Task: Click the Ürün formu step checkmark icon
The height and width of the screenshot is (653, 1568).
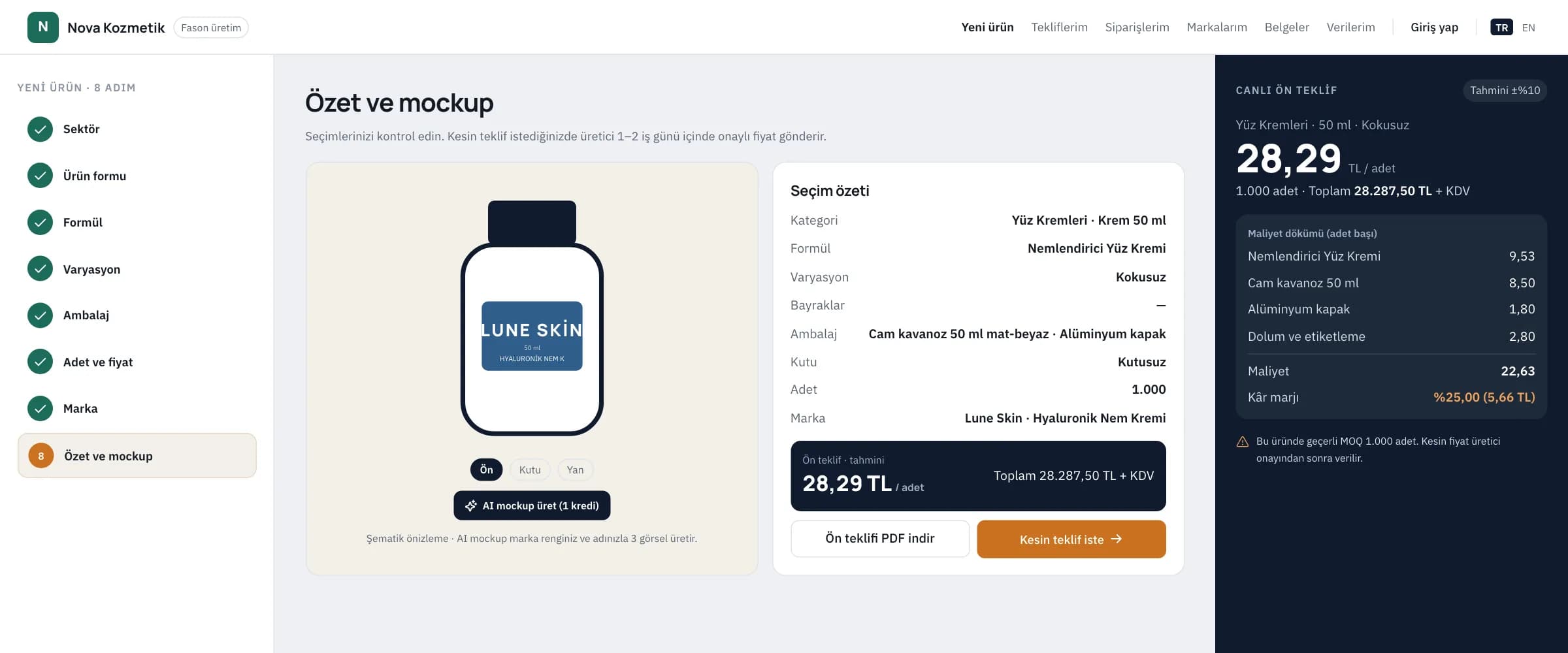Action: [41, 176]
